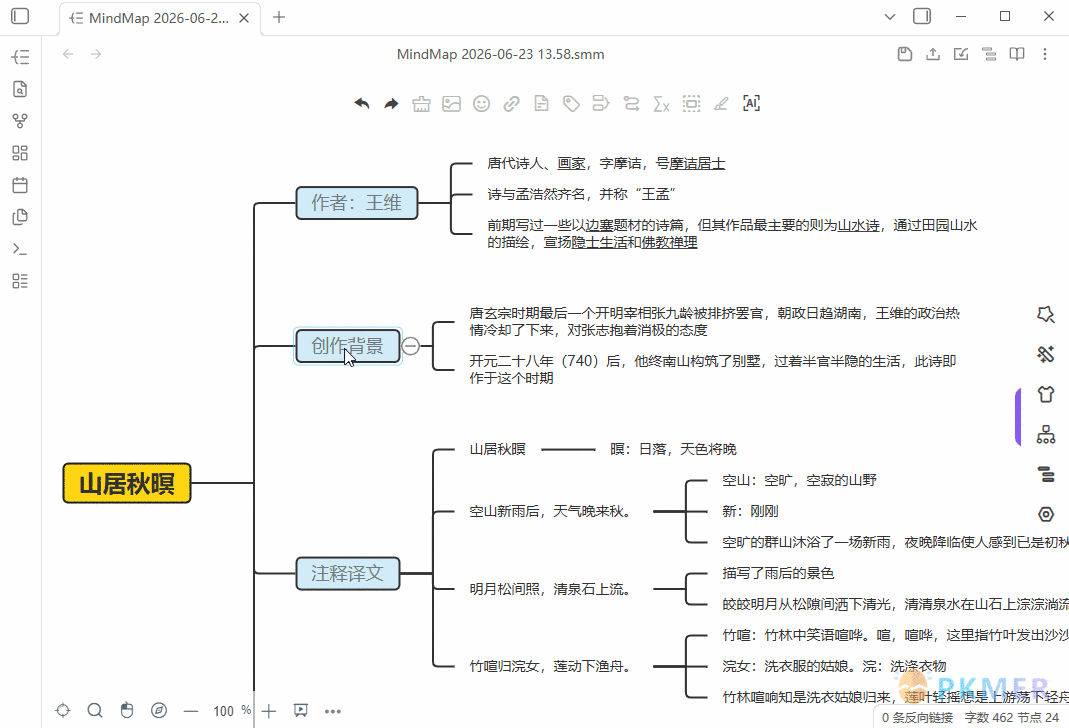Open the theme shirt panel
Image resolution: width=1069 pixels, height=728 pixels.
click(x=1046, y=394)
